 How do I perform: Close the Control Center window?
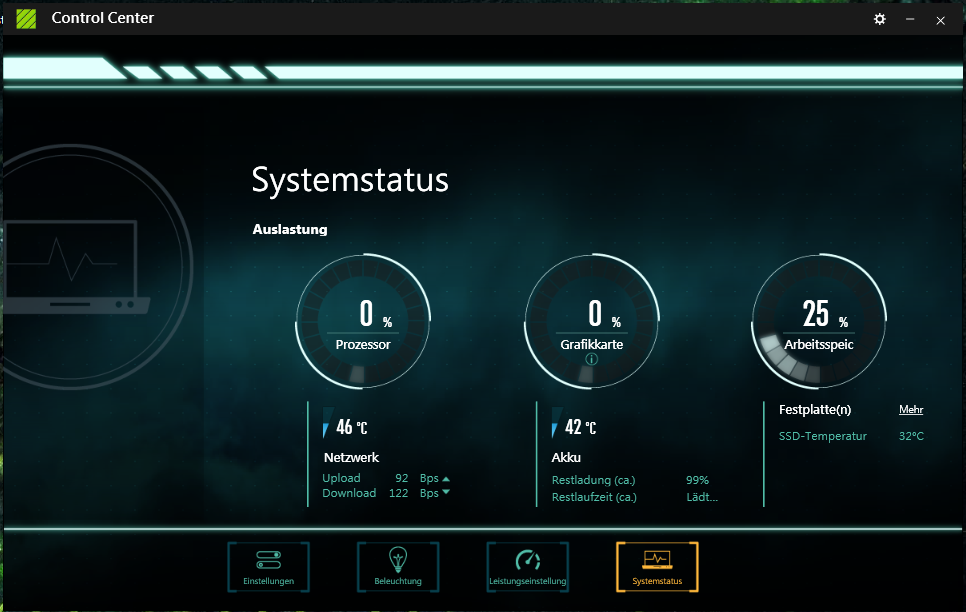(x=940, y=20)
